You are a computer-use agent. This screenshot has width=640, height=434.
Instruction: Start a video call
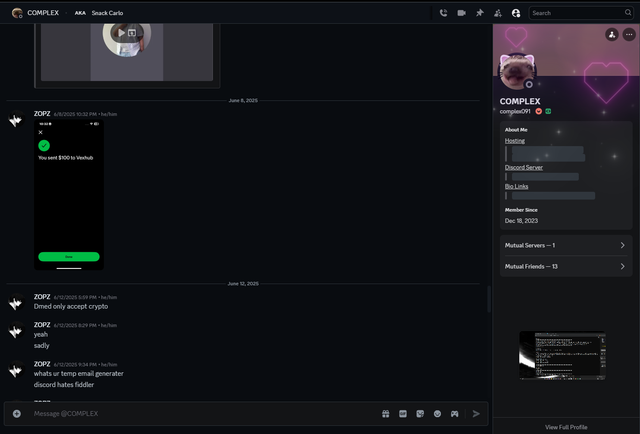coord(461,13)
